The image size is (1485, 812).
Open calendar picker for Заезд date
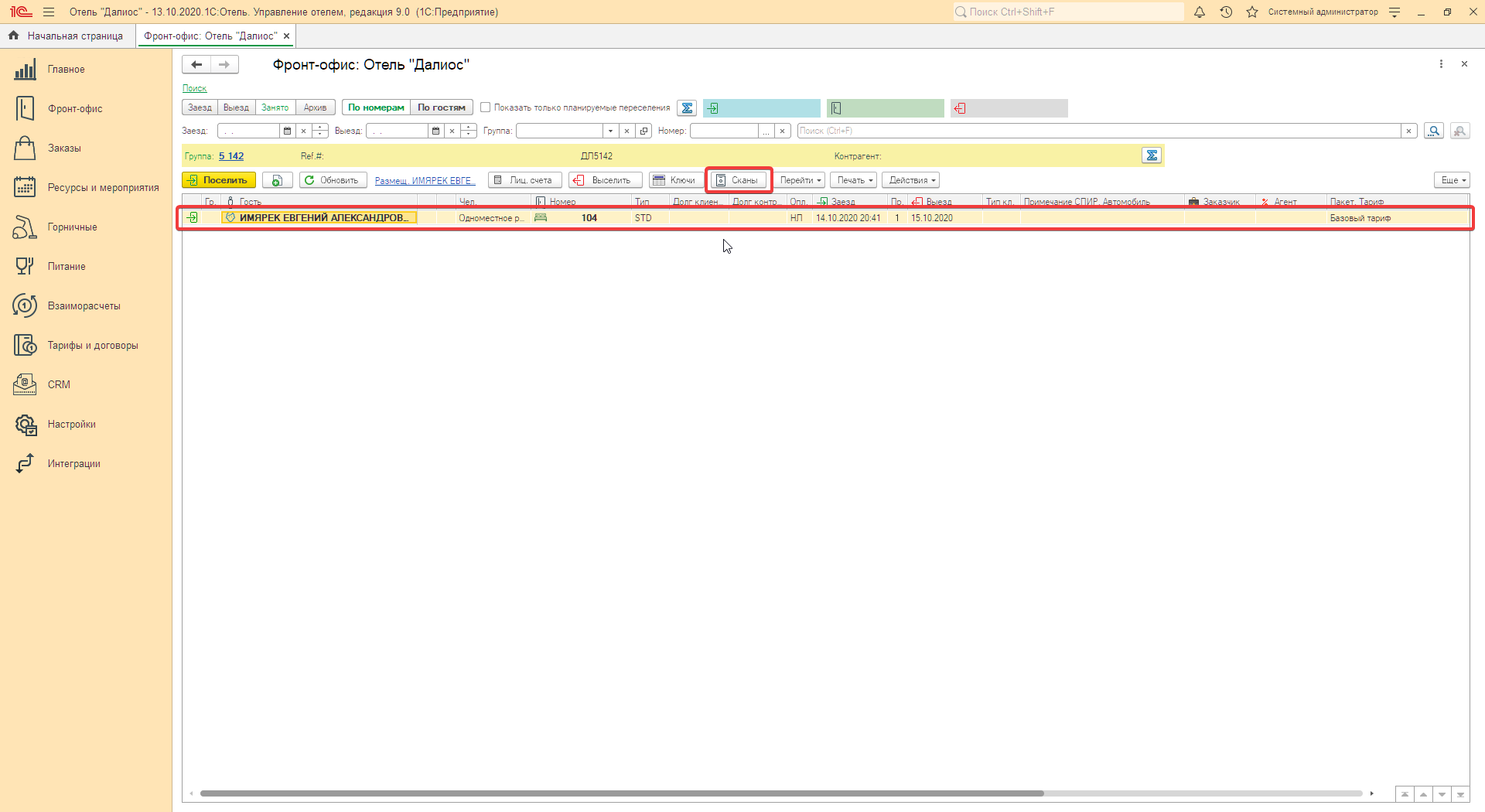point(288,131)
